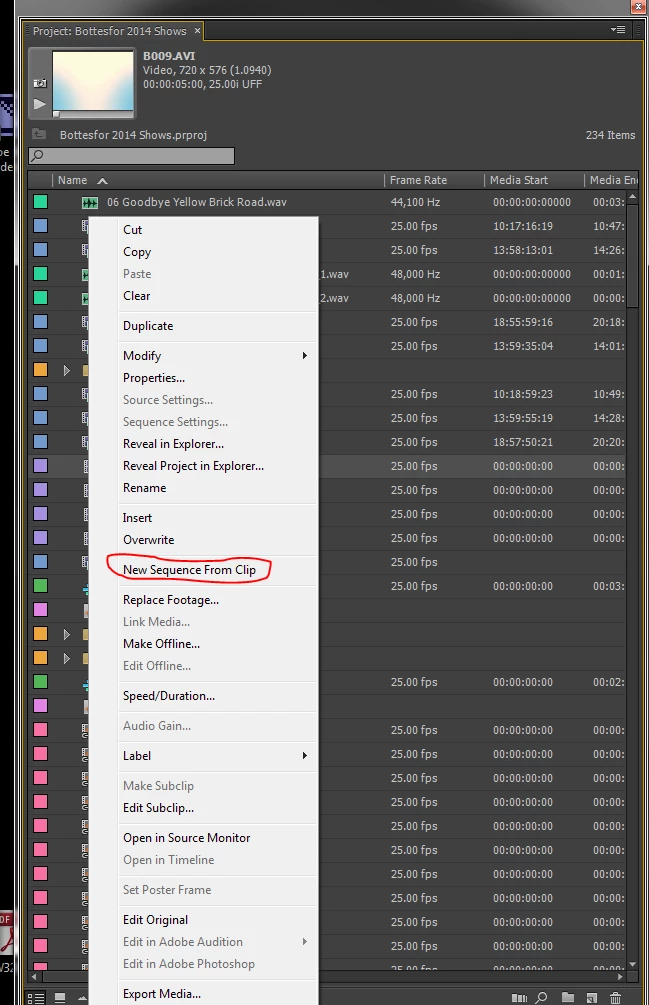This screenshot has width=649, height=1005.
Task: Switch to List View at panel bottom
Action: click(x=36, y=998)
